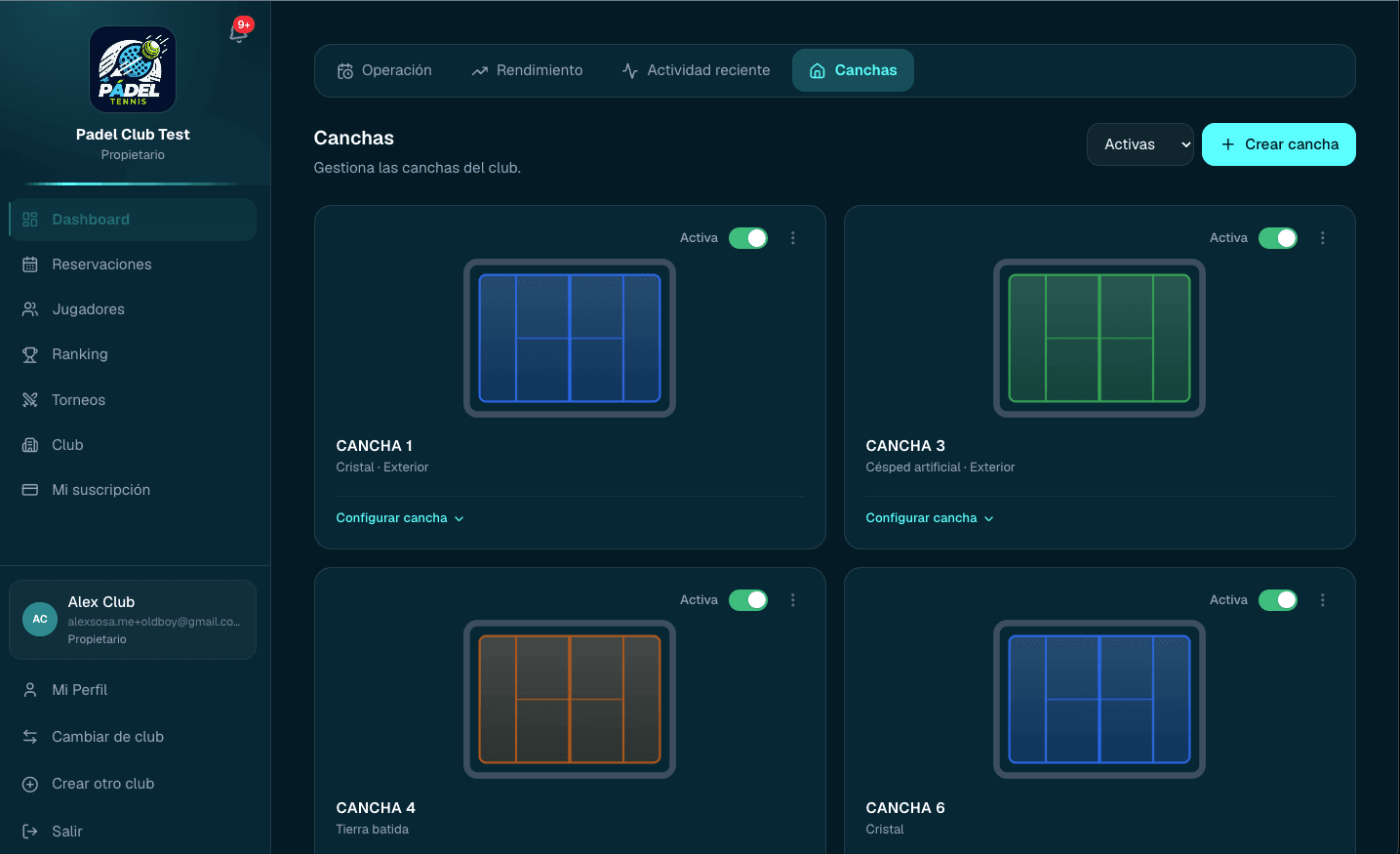Open the Alex Club user card
Viewport: 1400px width, 854px height.
133,620
